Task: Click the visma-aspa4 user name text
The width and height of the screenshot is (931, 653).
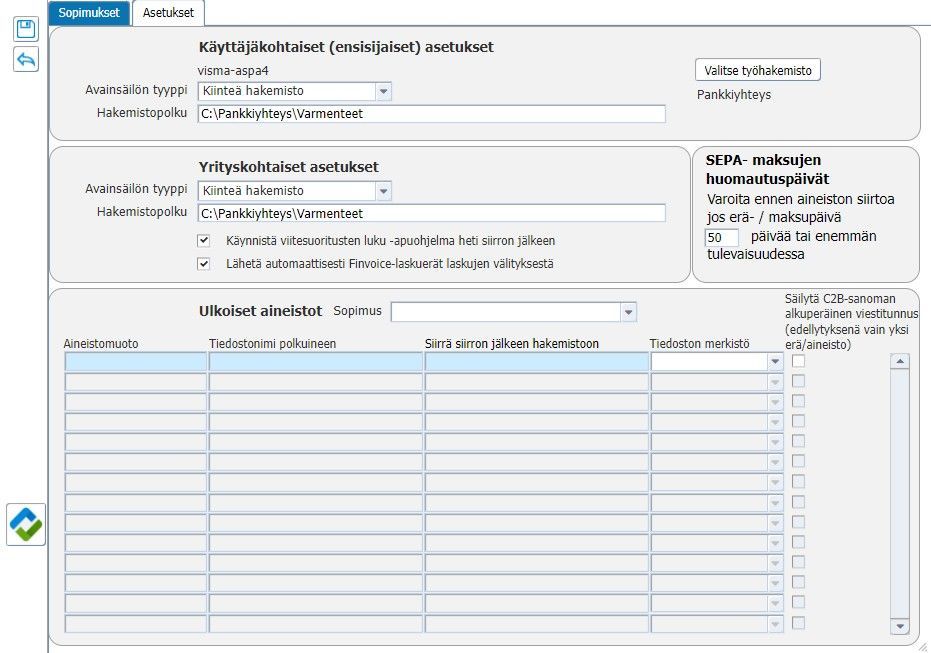Action: coord(233,71)
